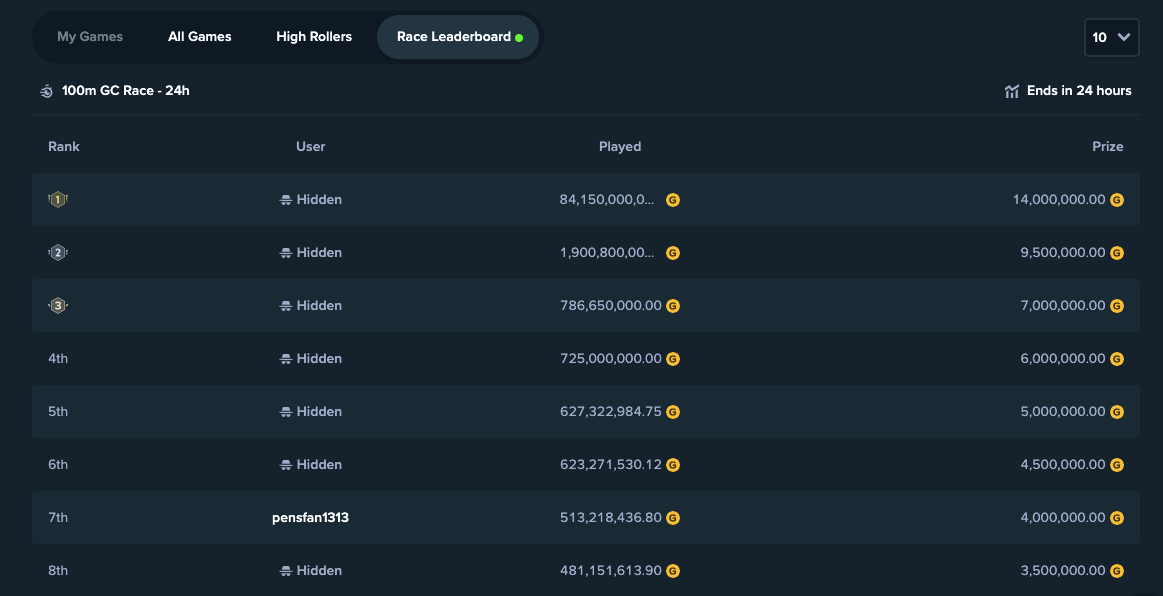Click the 84,150,000,0... played amount
The image size is (1163, 596).
click(607, 199)
